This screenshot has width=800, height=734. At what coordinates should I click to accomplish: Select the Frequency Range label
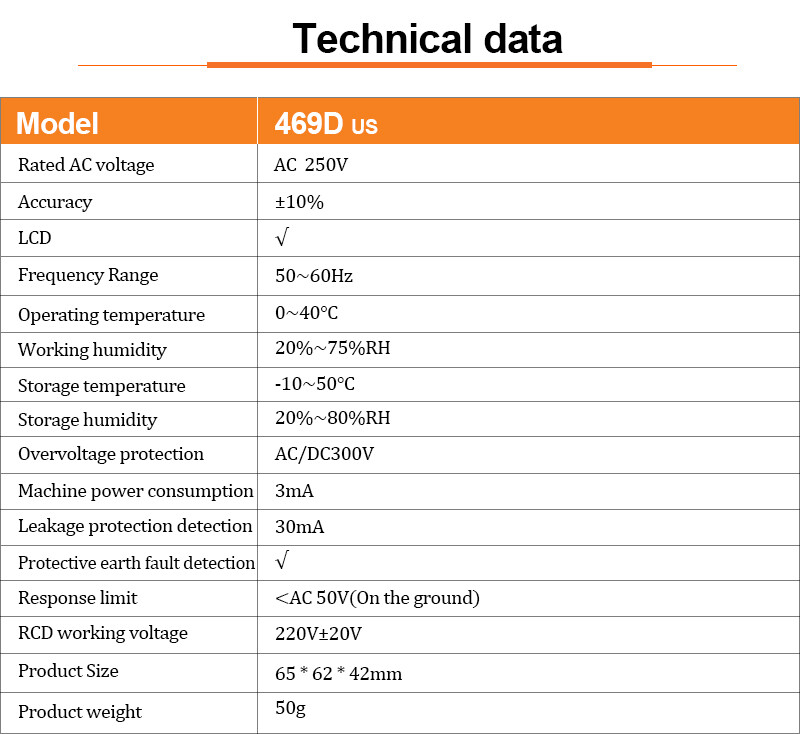(x=88, y=275)
